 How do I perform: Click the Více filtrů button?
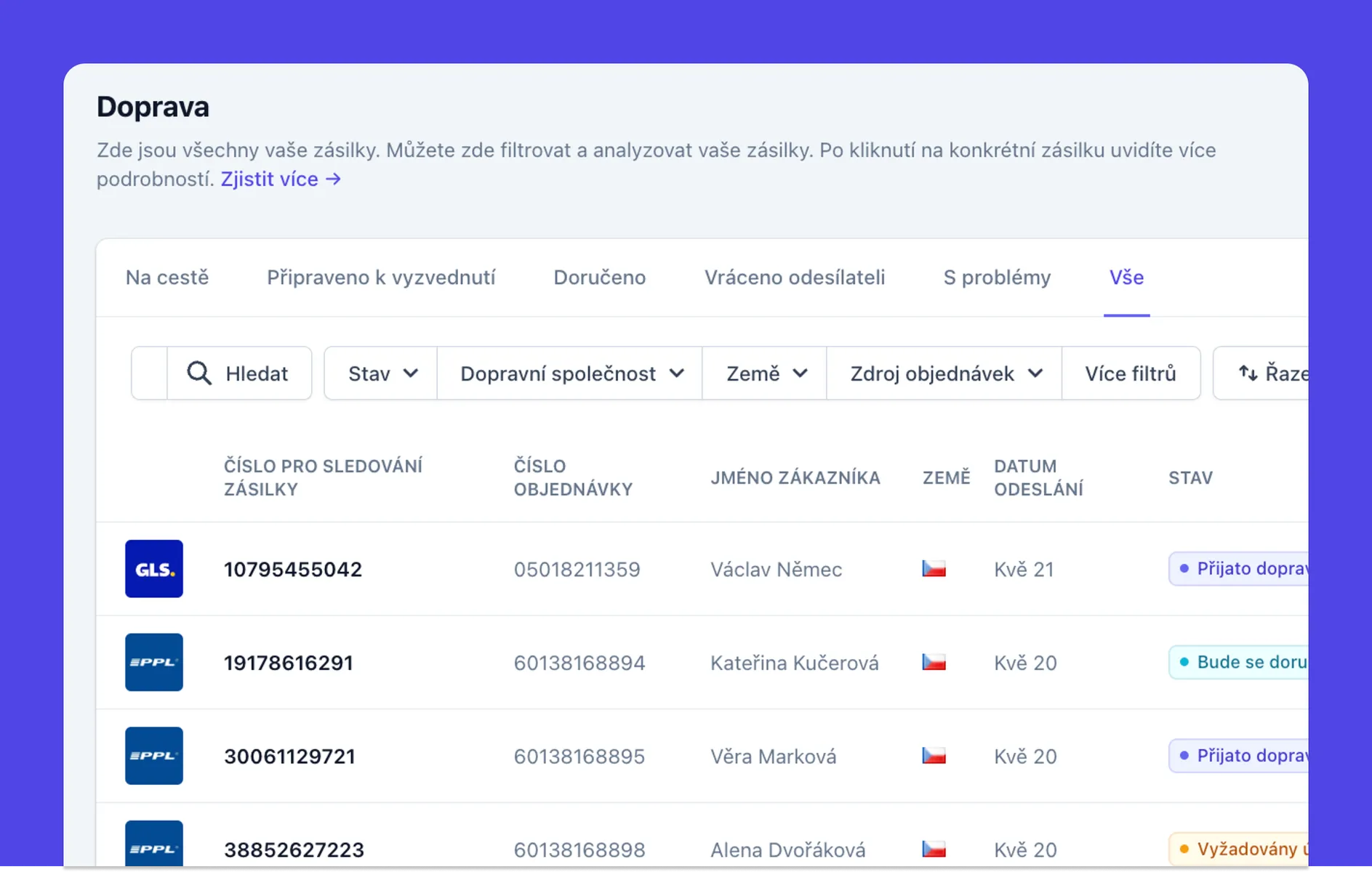1131,374
